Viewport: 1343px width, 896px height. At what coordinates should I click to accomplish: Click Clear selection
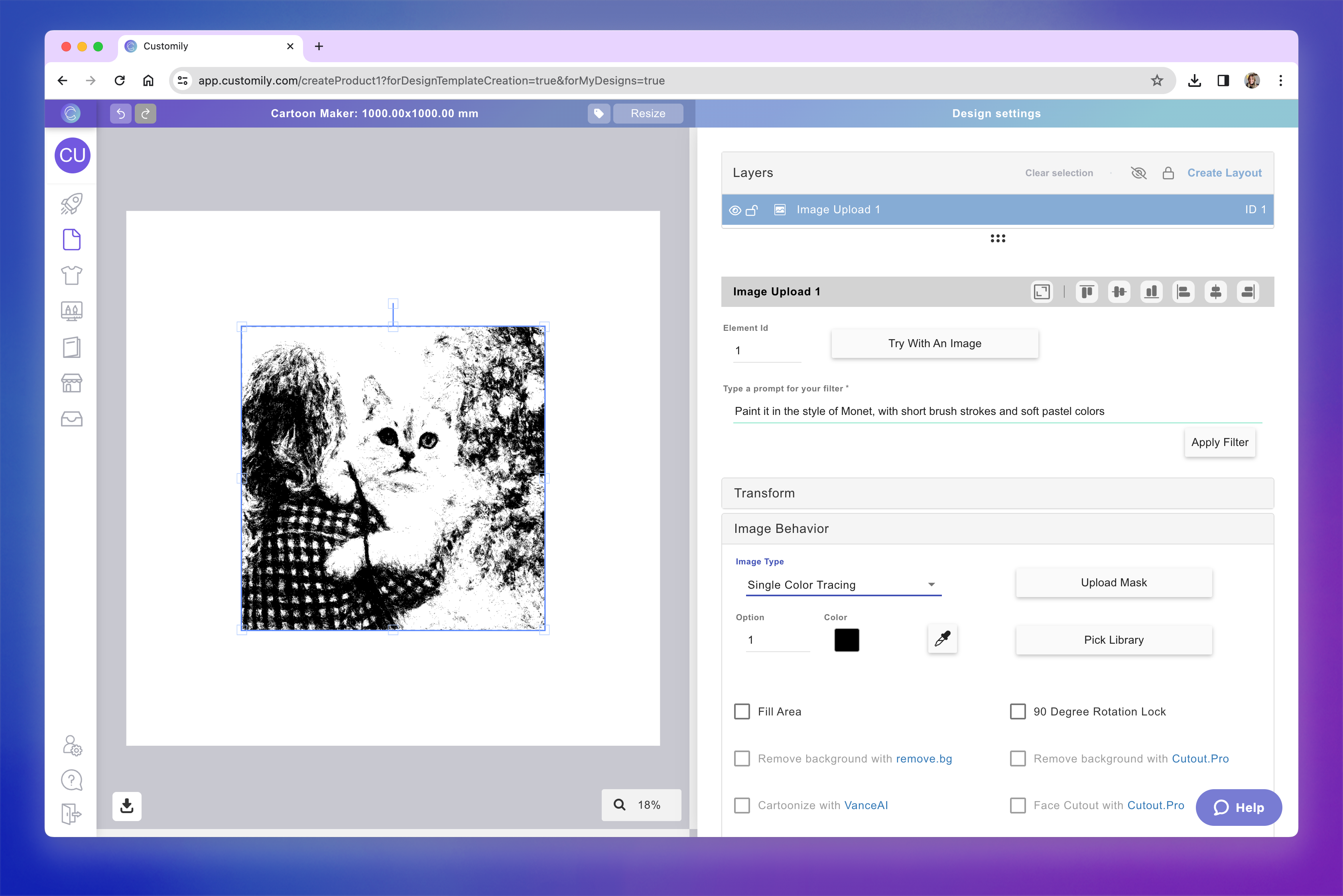pyautogui.click(x=1059, y=173)
